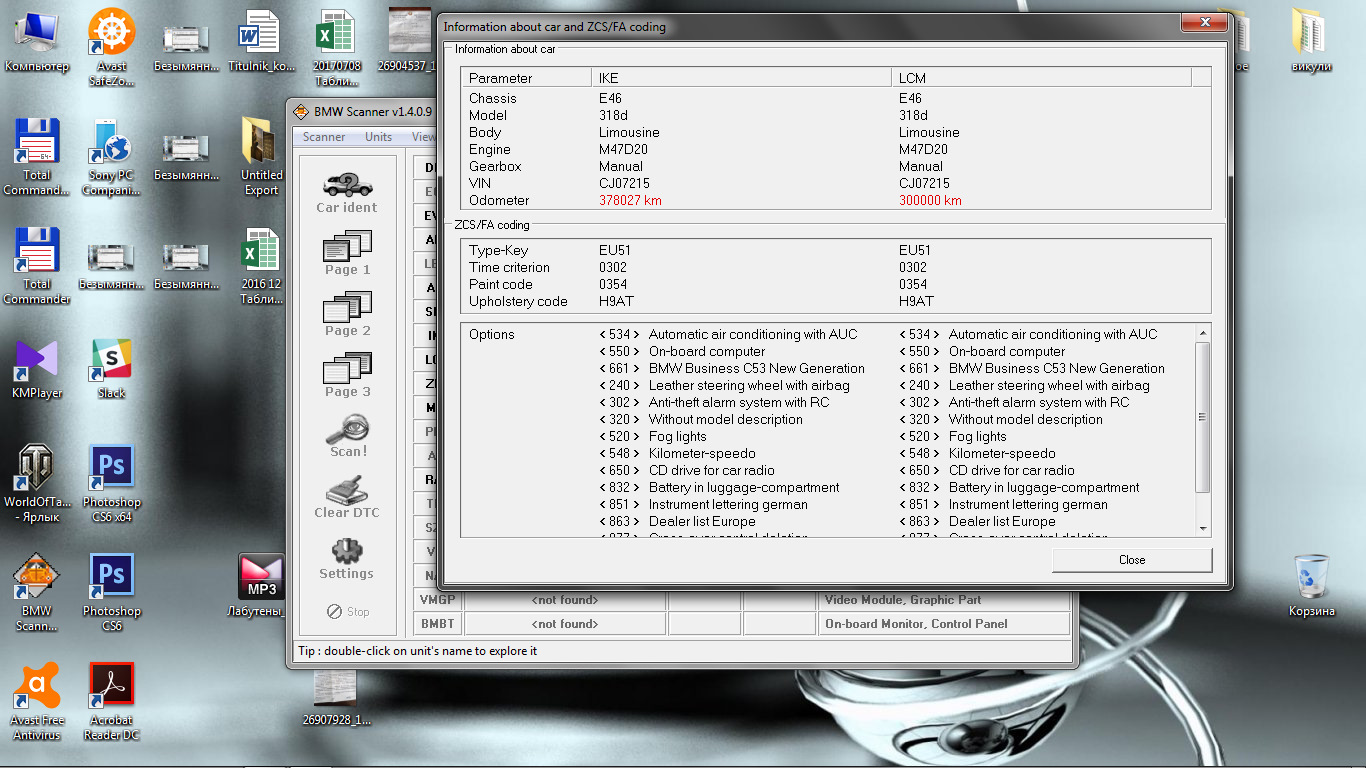1366x768 pixels.
Task: Click IKE option 534 Automatic air conditioning
Action: click(728, 335)
